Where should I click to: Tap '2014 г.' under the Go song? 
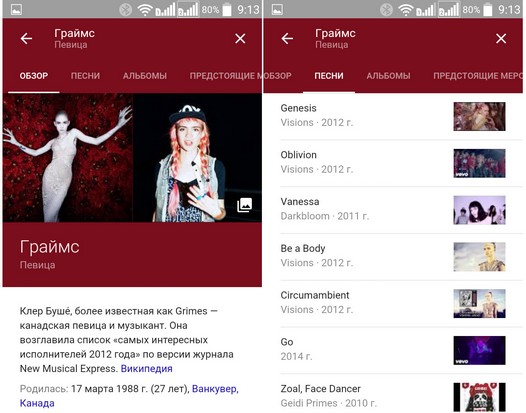pos(297,356)
